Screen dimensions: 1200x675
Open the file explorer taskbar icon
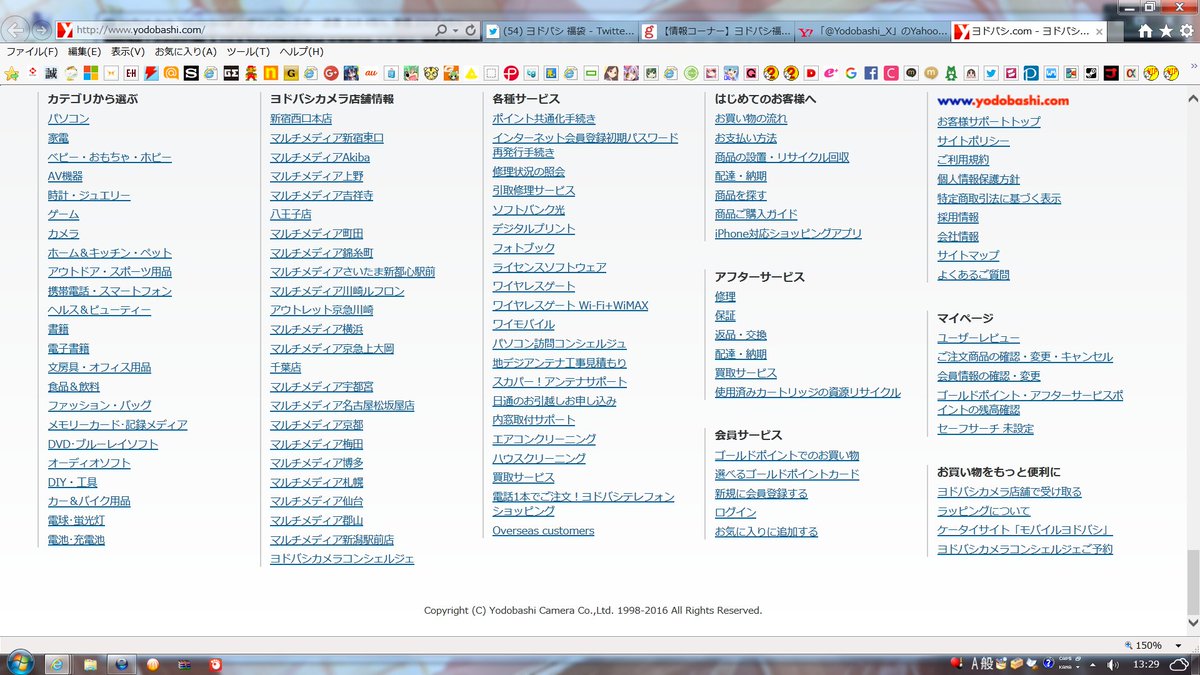coord(90,664)
